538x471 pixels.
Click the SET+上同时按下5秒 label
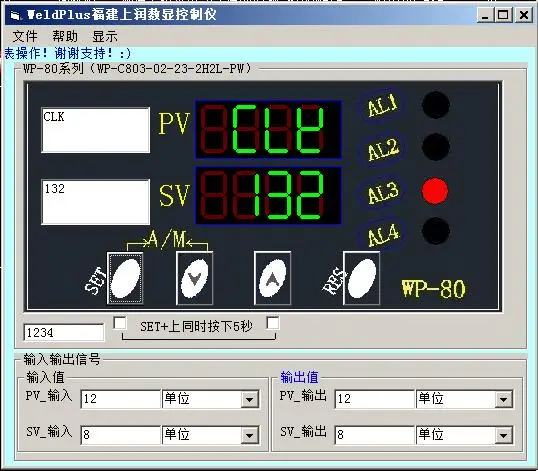pos(196,326)
